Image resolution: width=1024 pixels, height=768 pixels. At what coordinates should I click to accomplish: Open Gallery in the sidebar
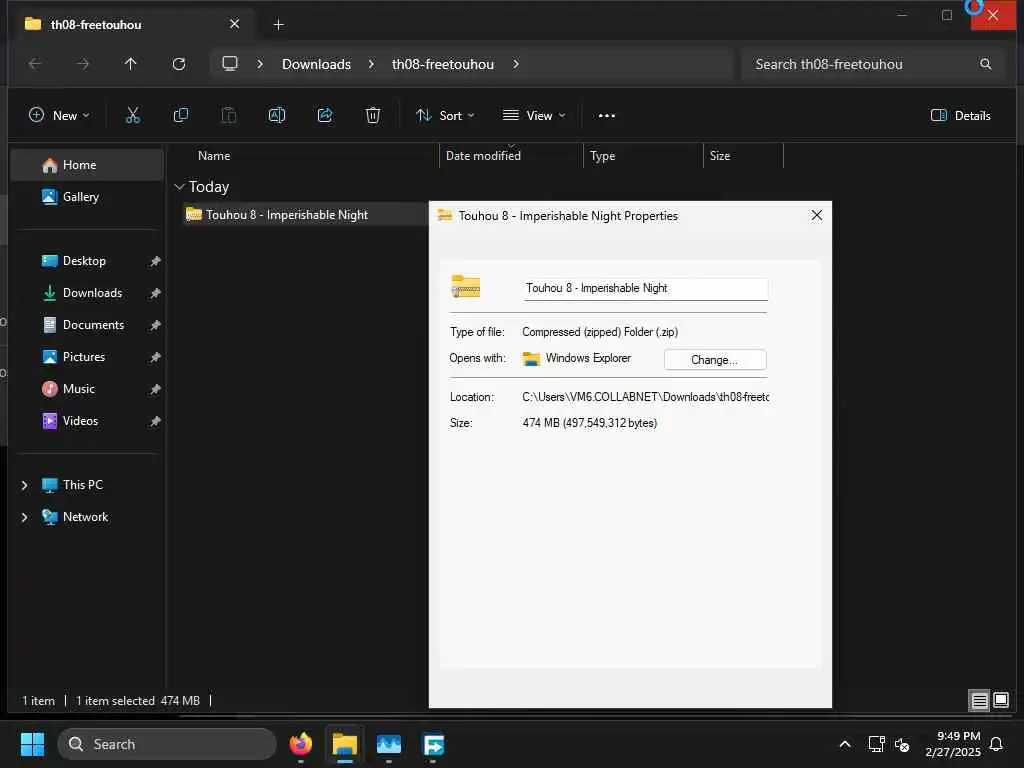87,197
